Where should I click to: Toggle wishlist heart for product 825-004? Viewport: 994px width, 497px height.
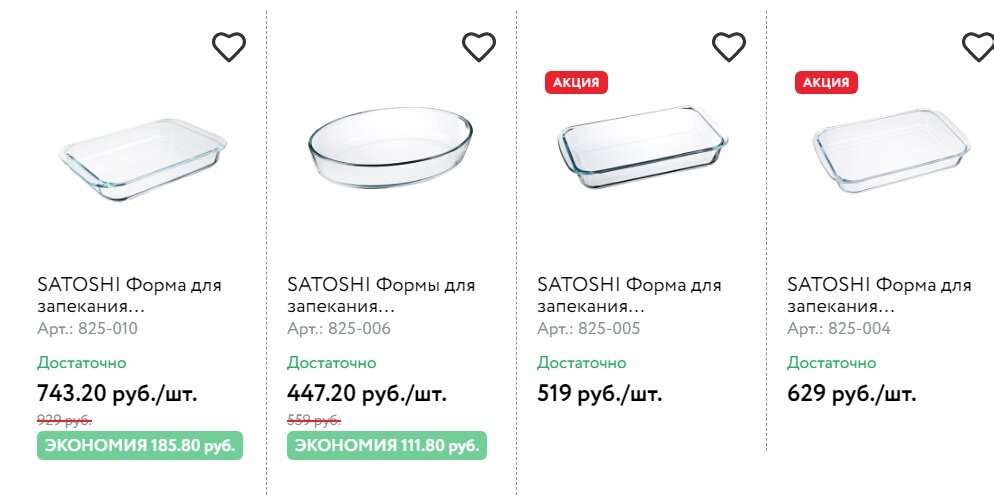click(977, 46)
